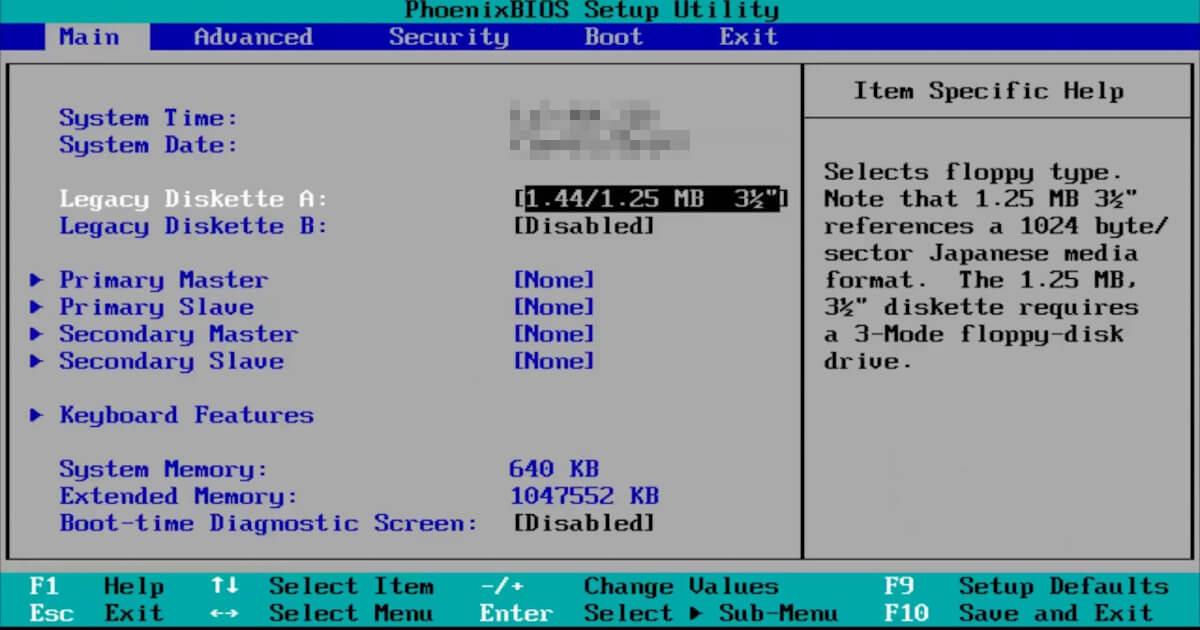Open the Secondary Slave sub-menu triangle
The height and width of the screenshot is (630, 1200).
click(x=37, y=361)
